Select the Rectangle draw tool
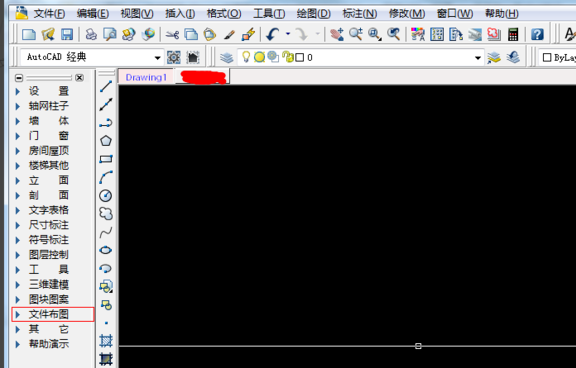The image size is (576, 368). point(106,159)
